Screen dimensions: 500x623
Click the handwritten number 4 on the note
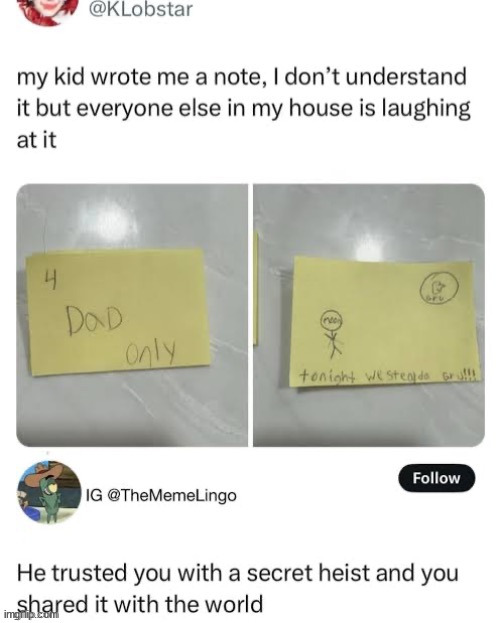(50, 281)
